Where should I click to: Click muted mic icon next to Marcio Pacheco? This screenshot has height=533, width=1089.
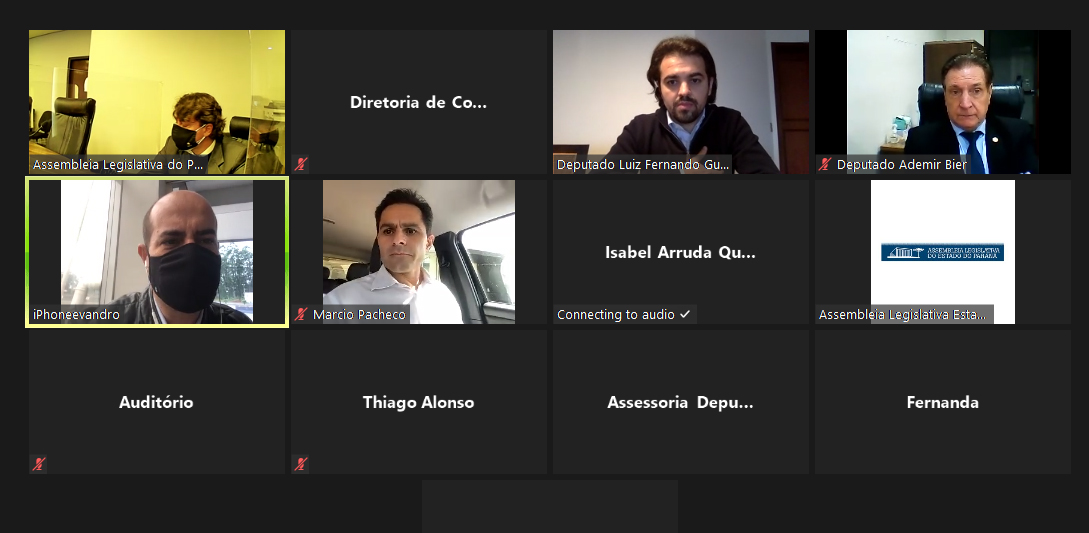(301, 315)
